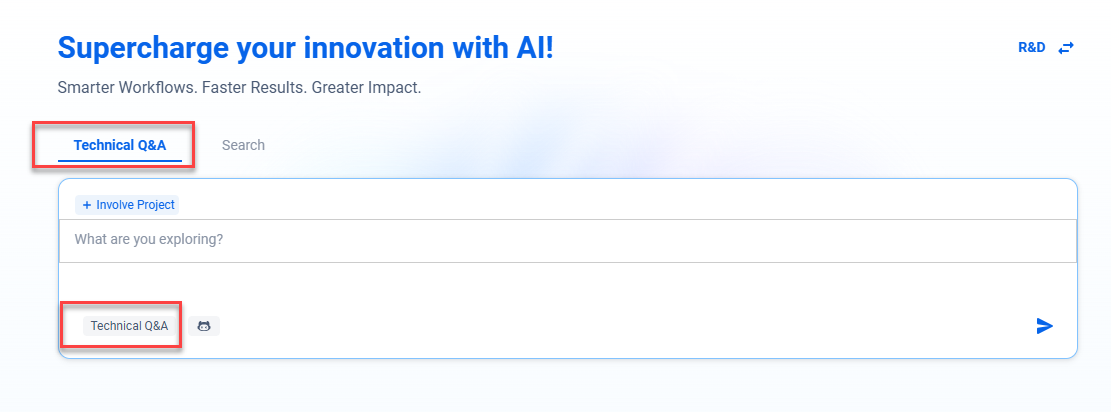Open the robot assistant icon chip
1111x412 pixels.
pos(204,326)
